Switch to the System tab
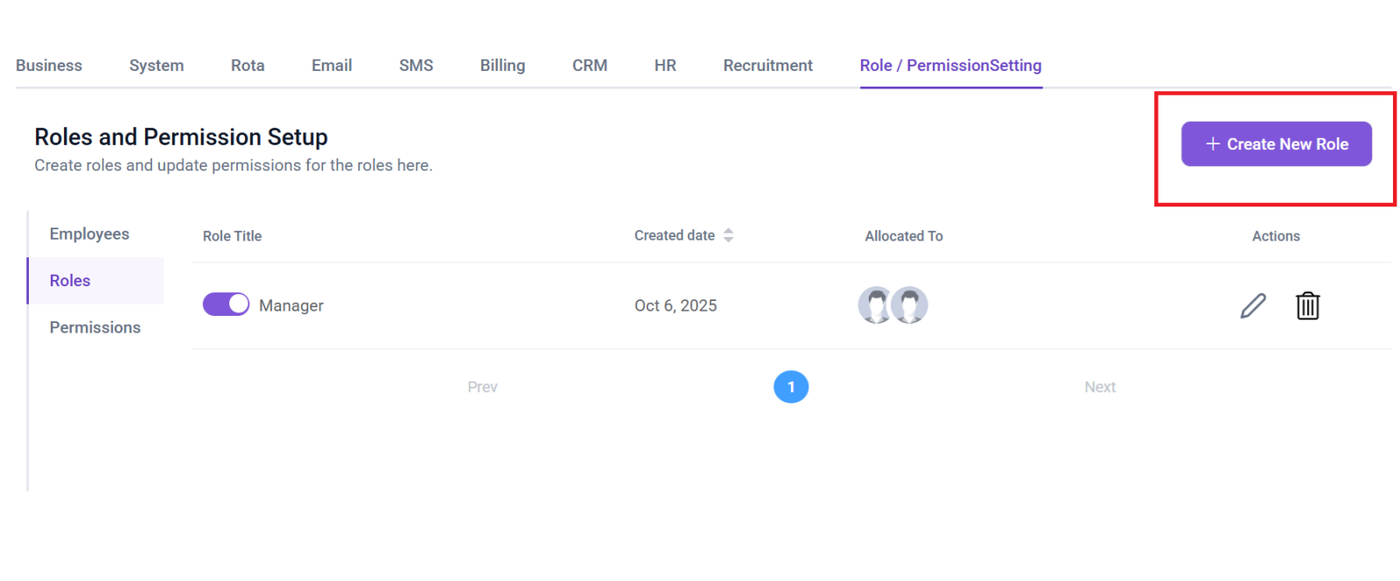 pyautogui.click(x=156, y=66)
